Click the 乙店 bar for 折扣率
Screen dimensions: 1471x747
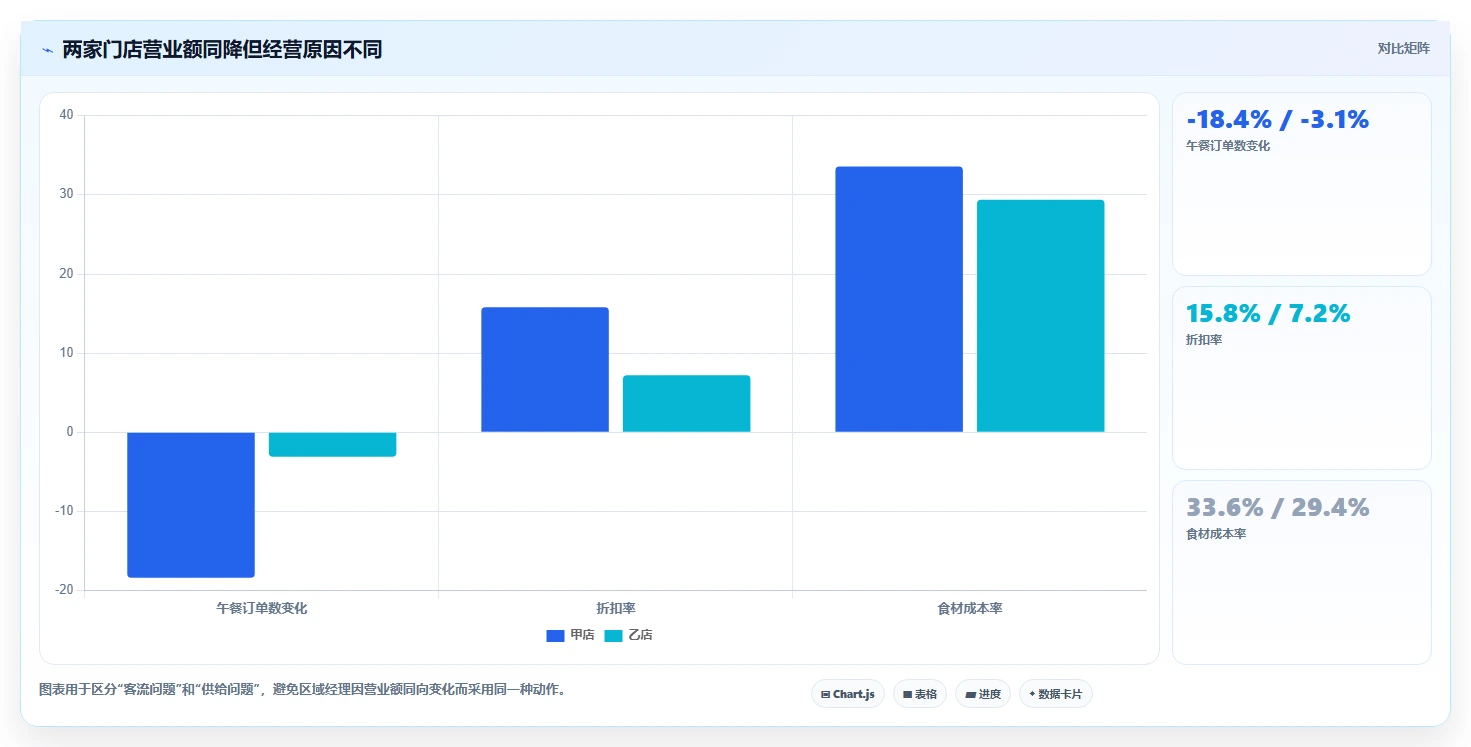[687, 404]
